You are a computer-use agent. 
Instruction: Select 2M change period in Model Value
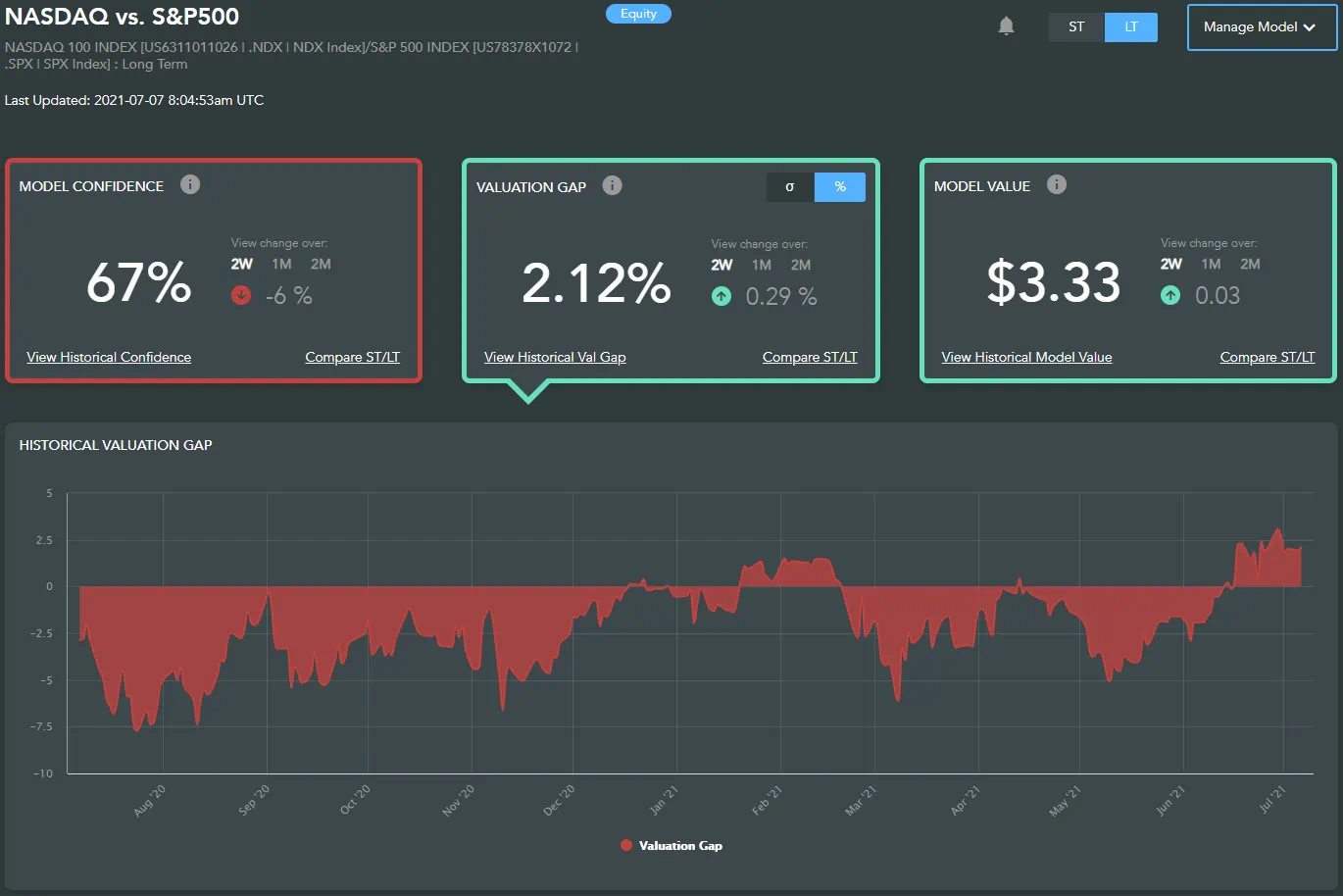1250,264
